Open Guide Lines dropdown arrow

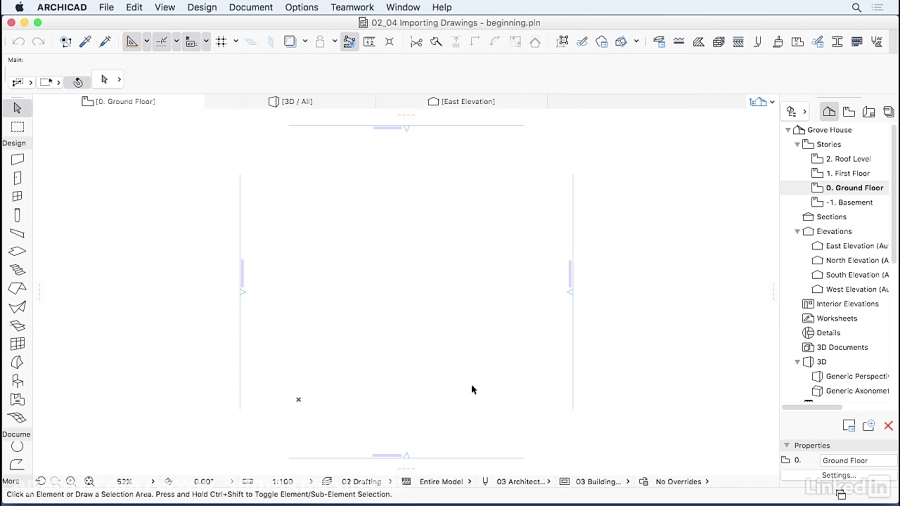click(146, 41)
